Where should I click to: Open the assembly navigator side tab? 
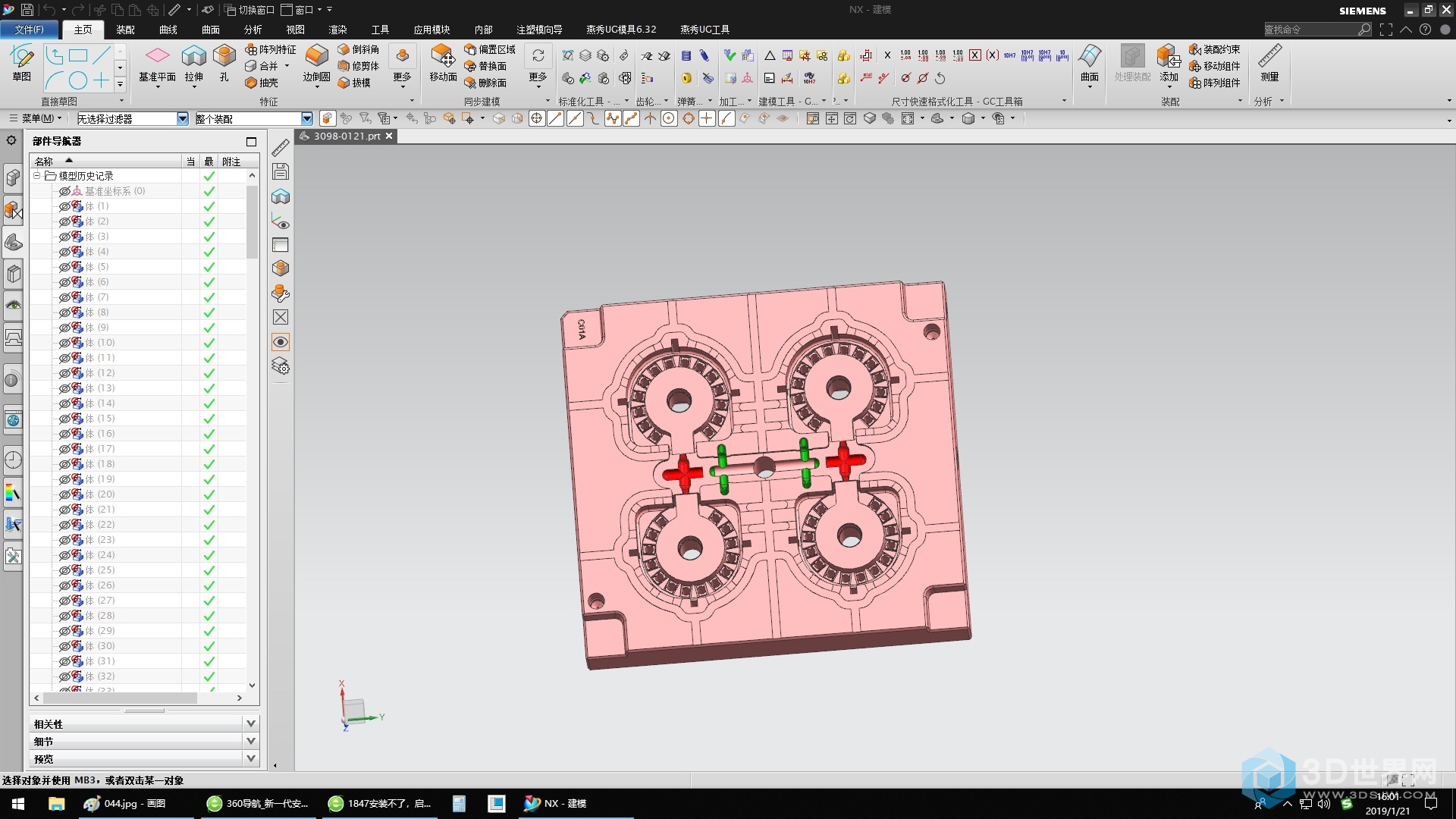[x=13, y=177]
